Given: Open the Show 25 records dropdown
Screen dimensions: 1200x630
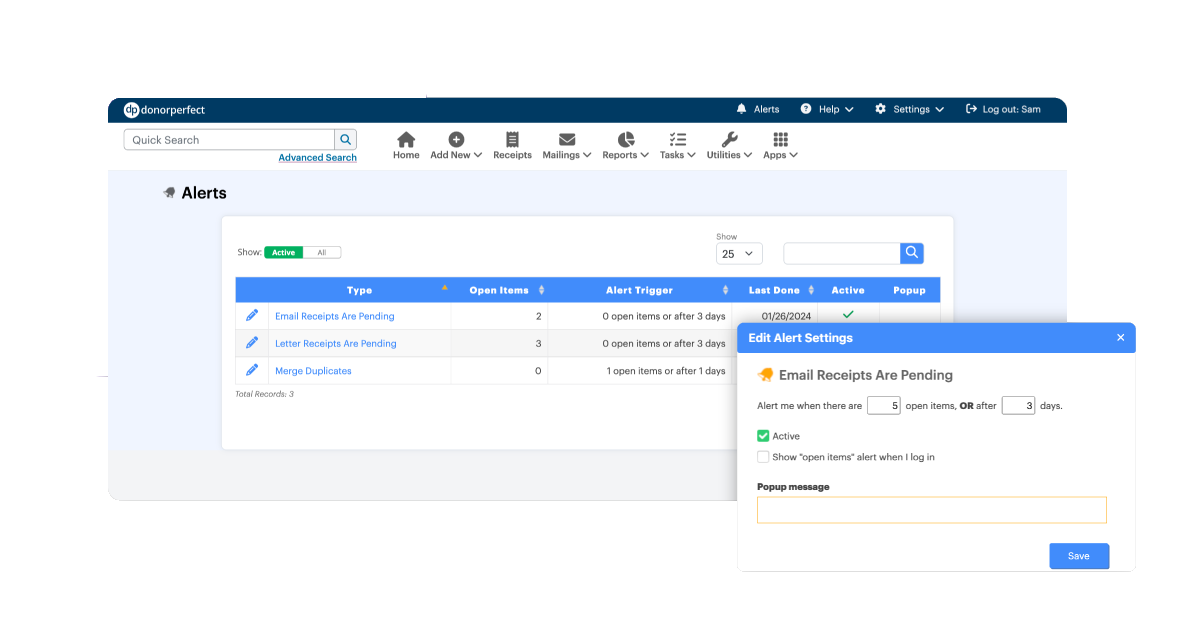Looking at the screenshot, I should pyautogui.click(x=739, y=254).
